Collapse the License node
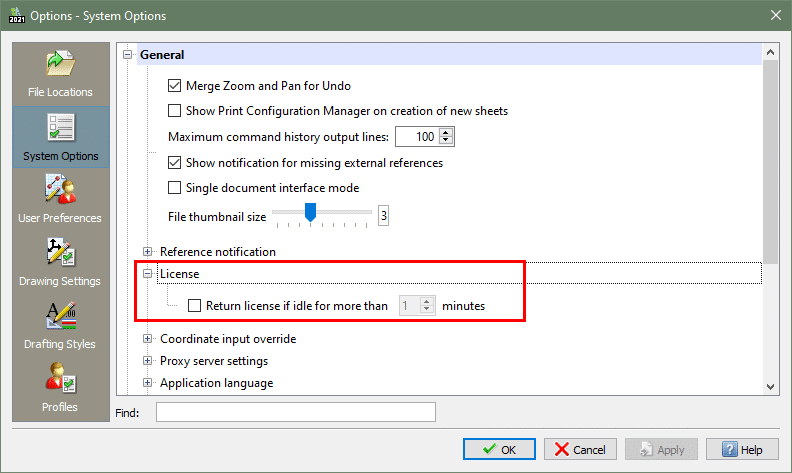 (x=147, y=274)
